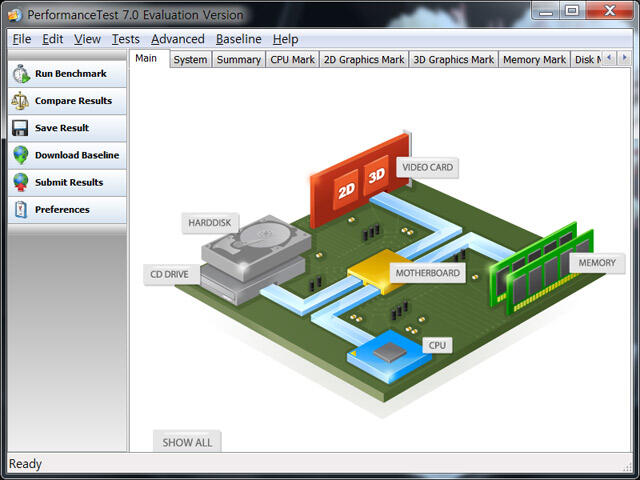Click the red 3D video card block
640x480 pixels.
pos(376,176)
